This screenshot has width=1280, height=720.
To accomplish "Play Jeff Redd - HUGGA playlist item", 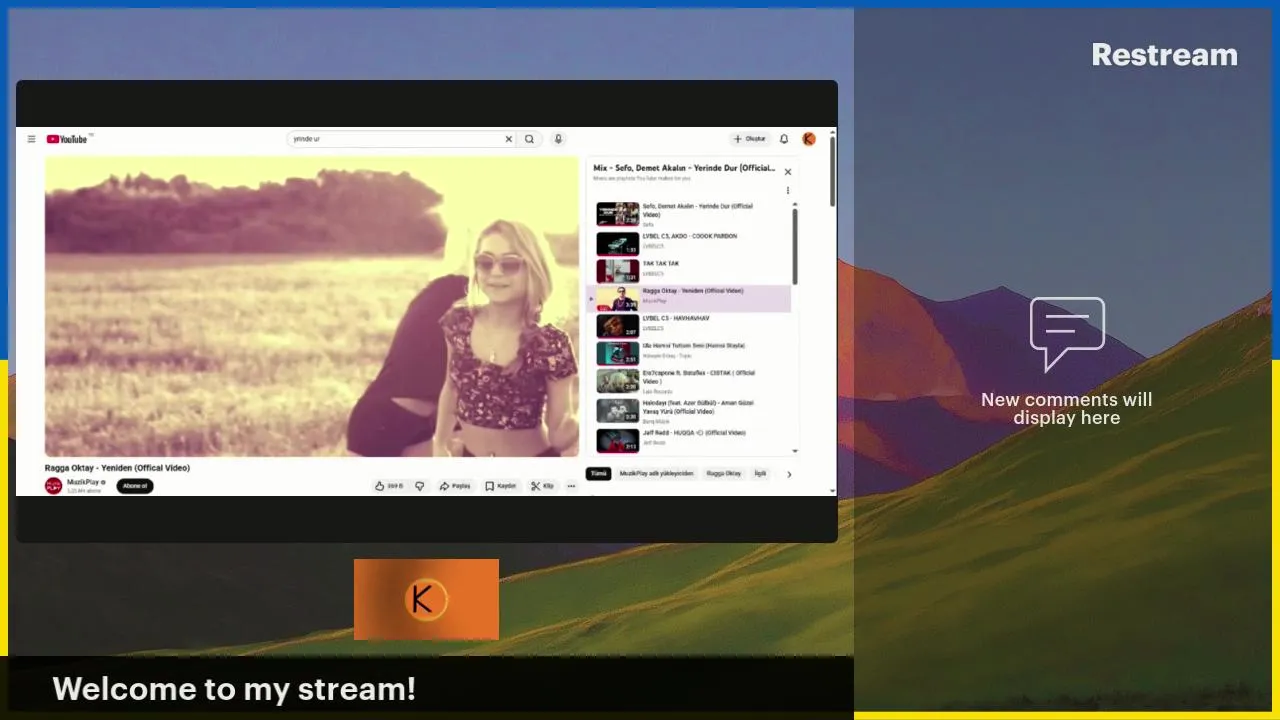I will click(690, 439).
